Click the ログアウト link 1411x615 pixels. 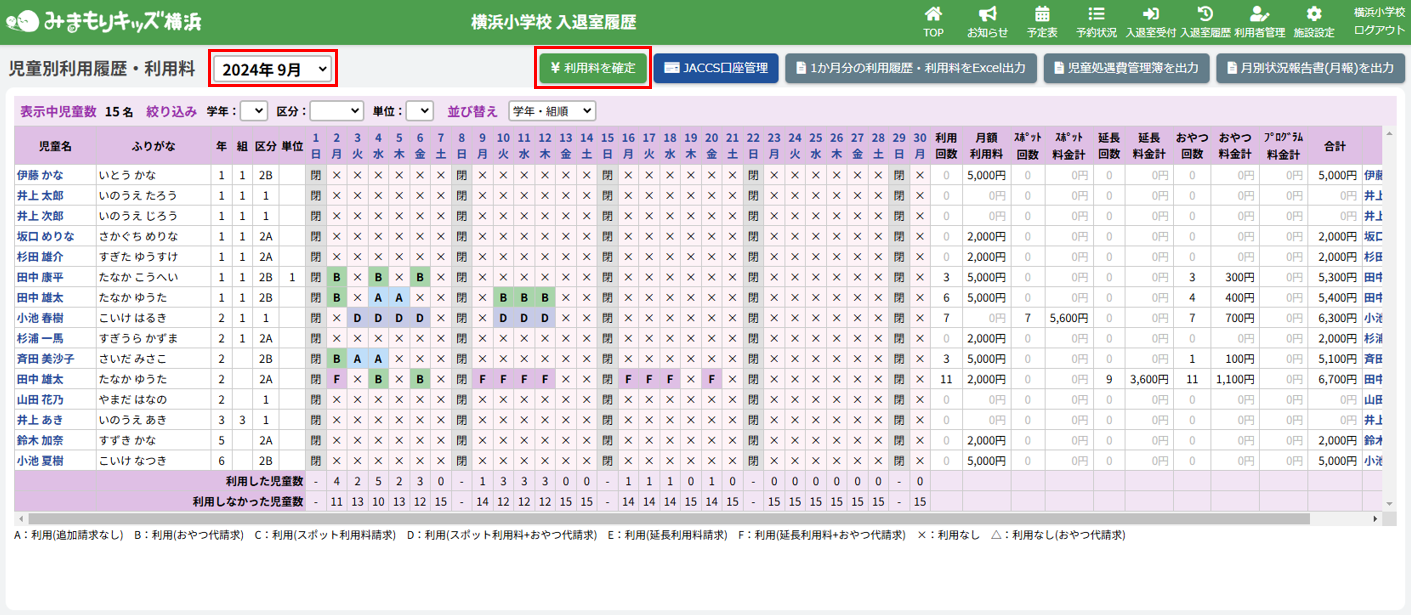[1378, 30]
